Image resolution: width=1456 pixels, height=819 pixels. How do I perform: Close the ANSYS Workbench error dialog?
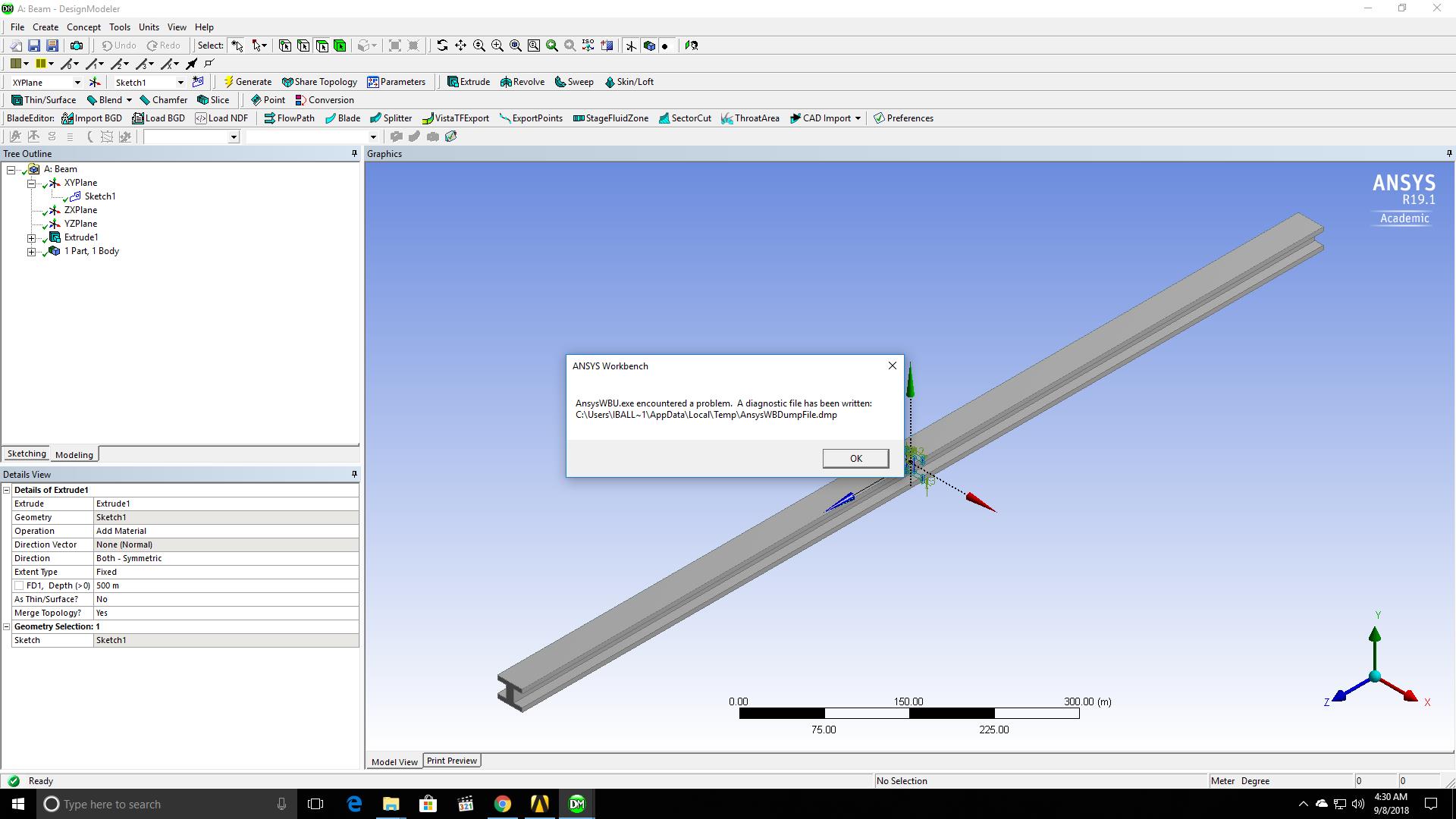(893, 366)
